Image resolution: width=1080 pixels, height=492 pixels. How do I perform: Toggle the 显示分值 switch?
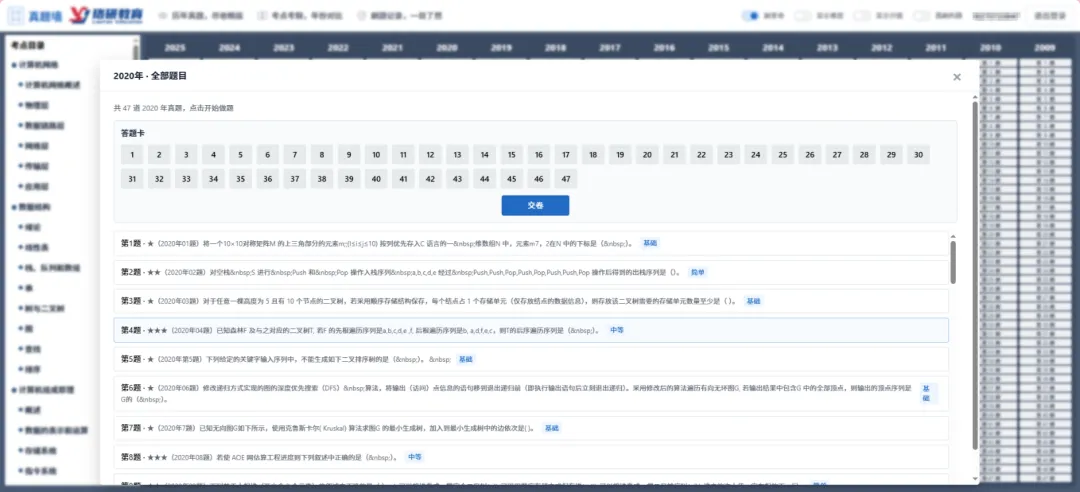click(862, 15)
